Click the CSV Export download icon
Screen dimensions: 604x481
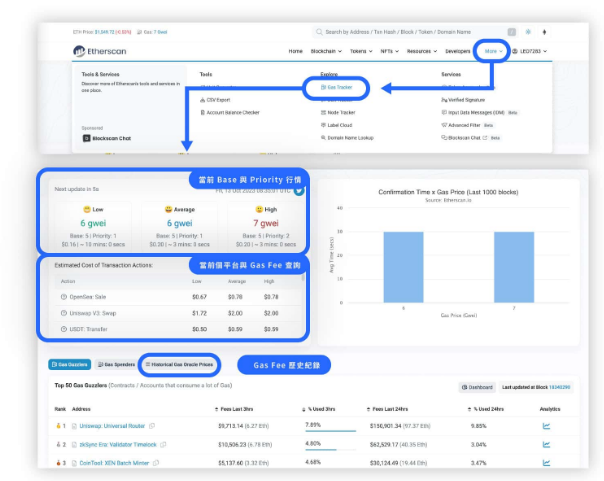202,100
